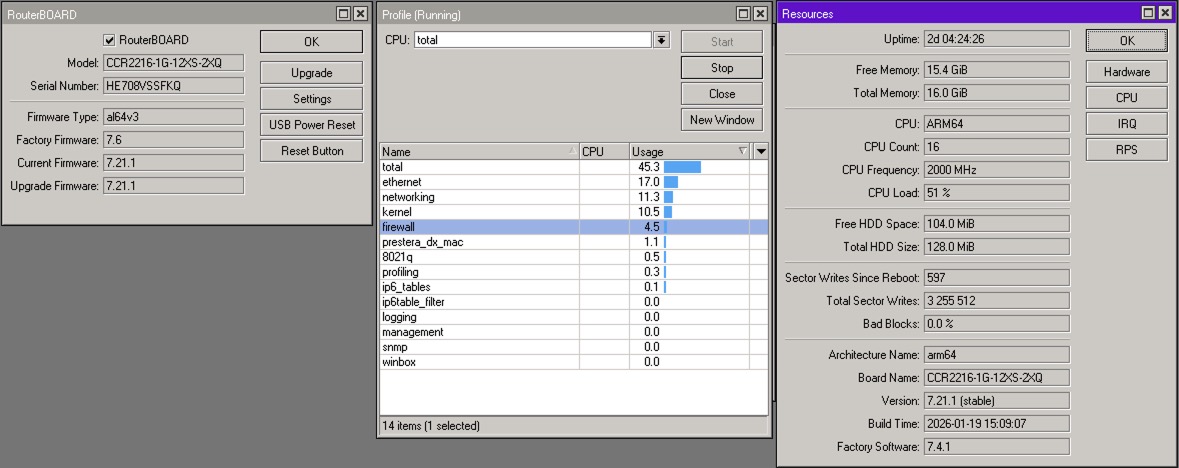Screen dimensions: 1179x468
Task: Stop the running profile
Action: click(722, 68)
